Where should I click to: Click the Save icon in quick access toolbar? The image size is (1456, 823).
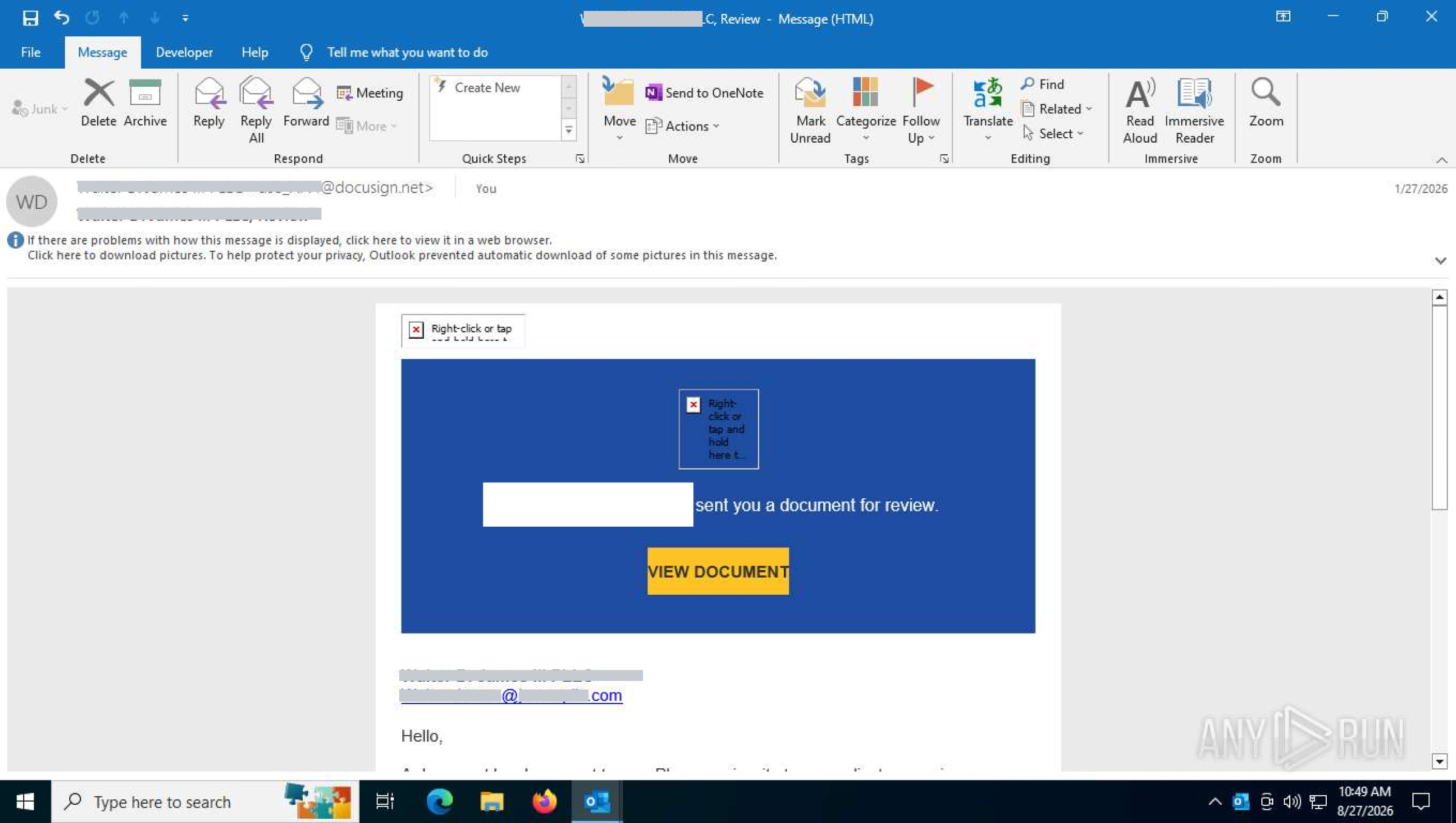coord(30,18)
